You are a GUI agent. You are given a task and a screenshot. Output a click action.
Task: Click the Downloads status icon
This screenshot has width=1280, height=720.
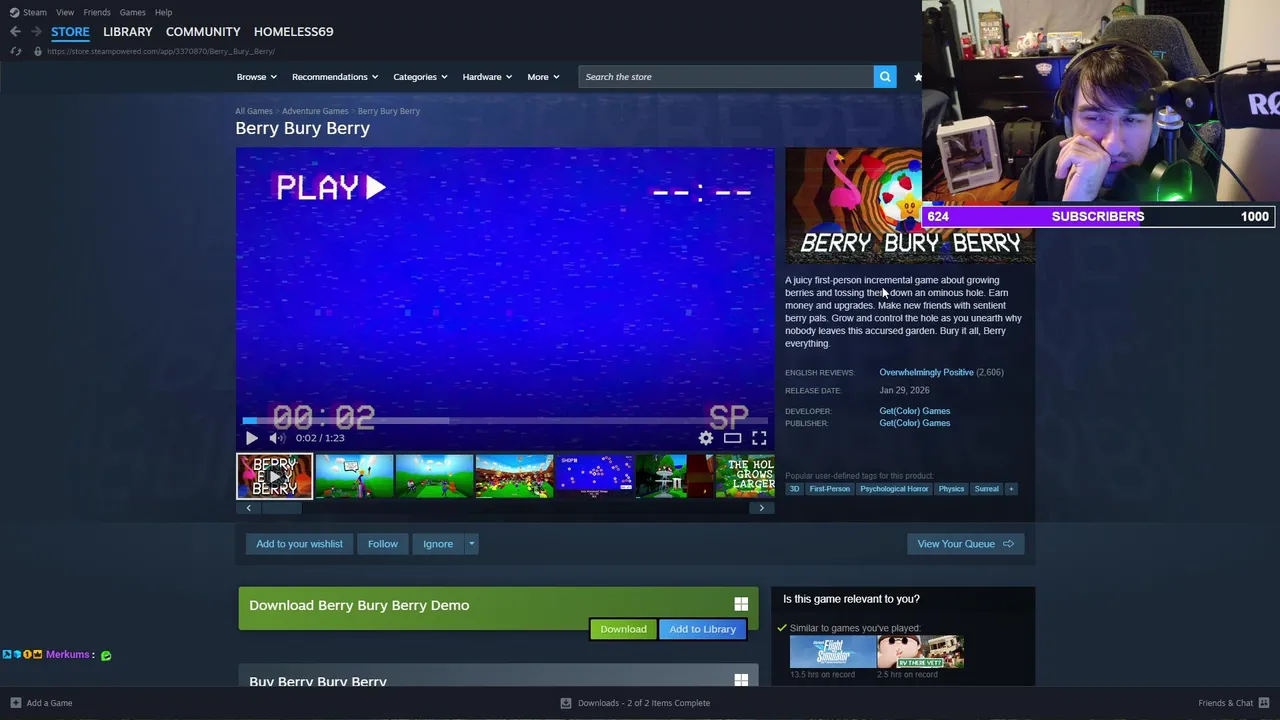pyautogui.click(x=566, y=703)
